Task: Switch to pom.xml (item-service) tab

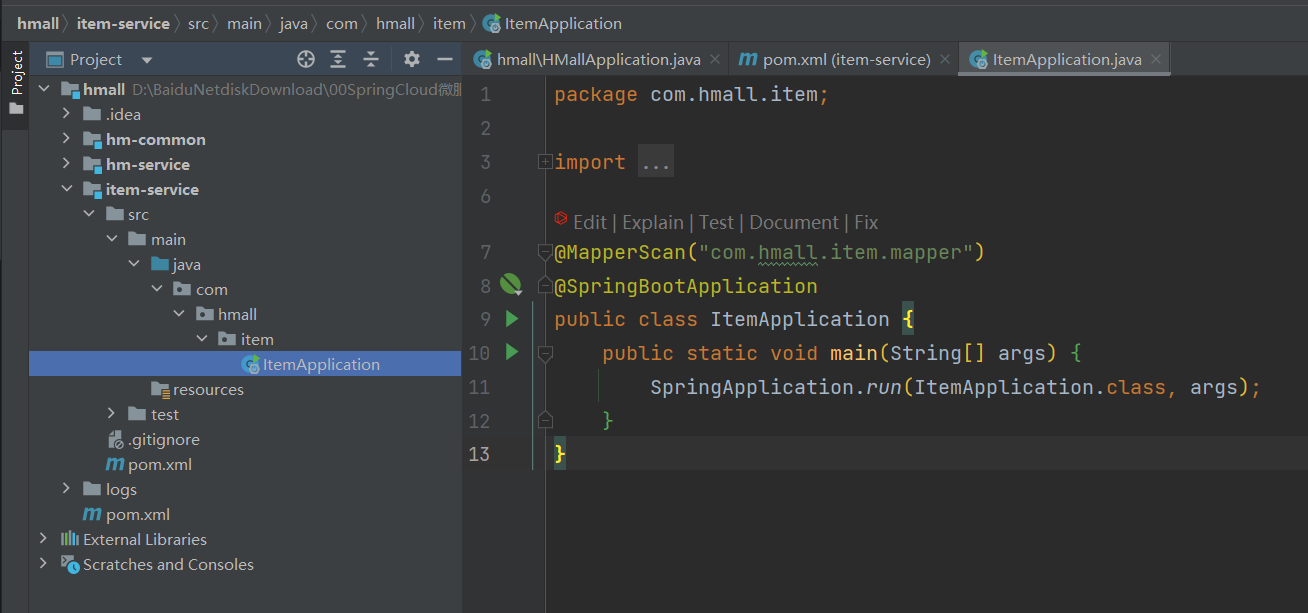Action: pos(846,60)
